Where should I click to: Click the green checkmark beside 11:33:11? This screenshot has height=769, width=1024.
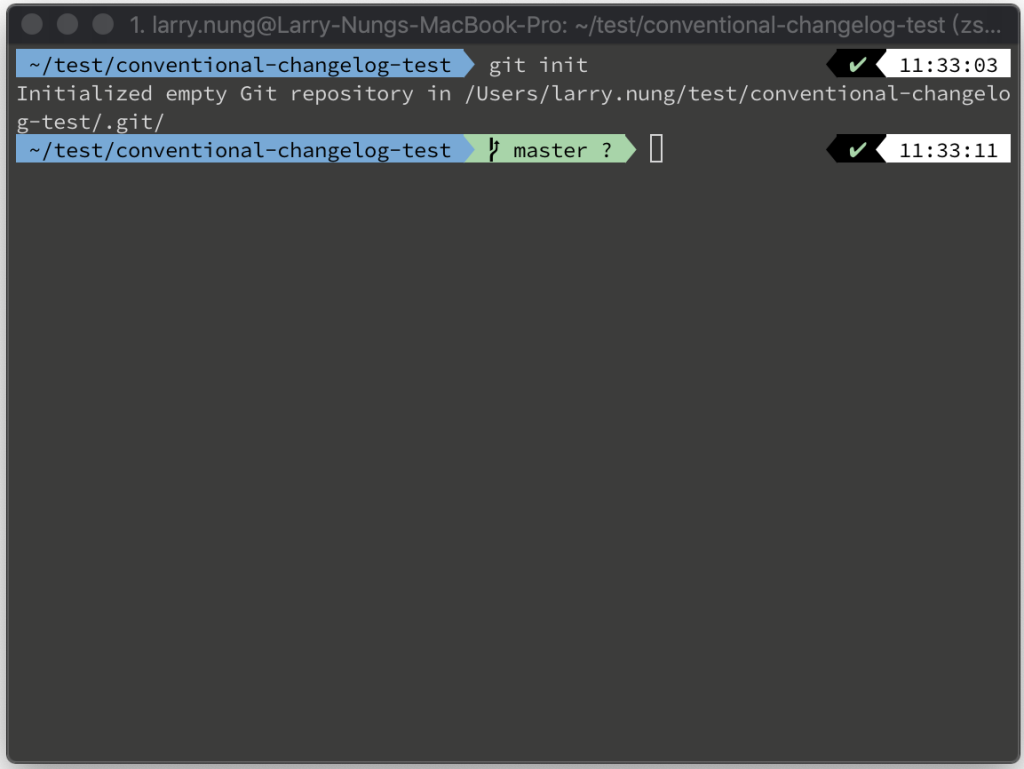click(x=857, y=150)
